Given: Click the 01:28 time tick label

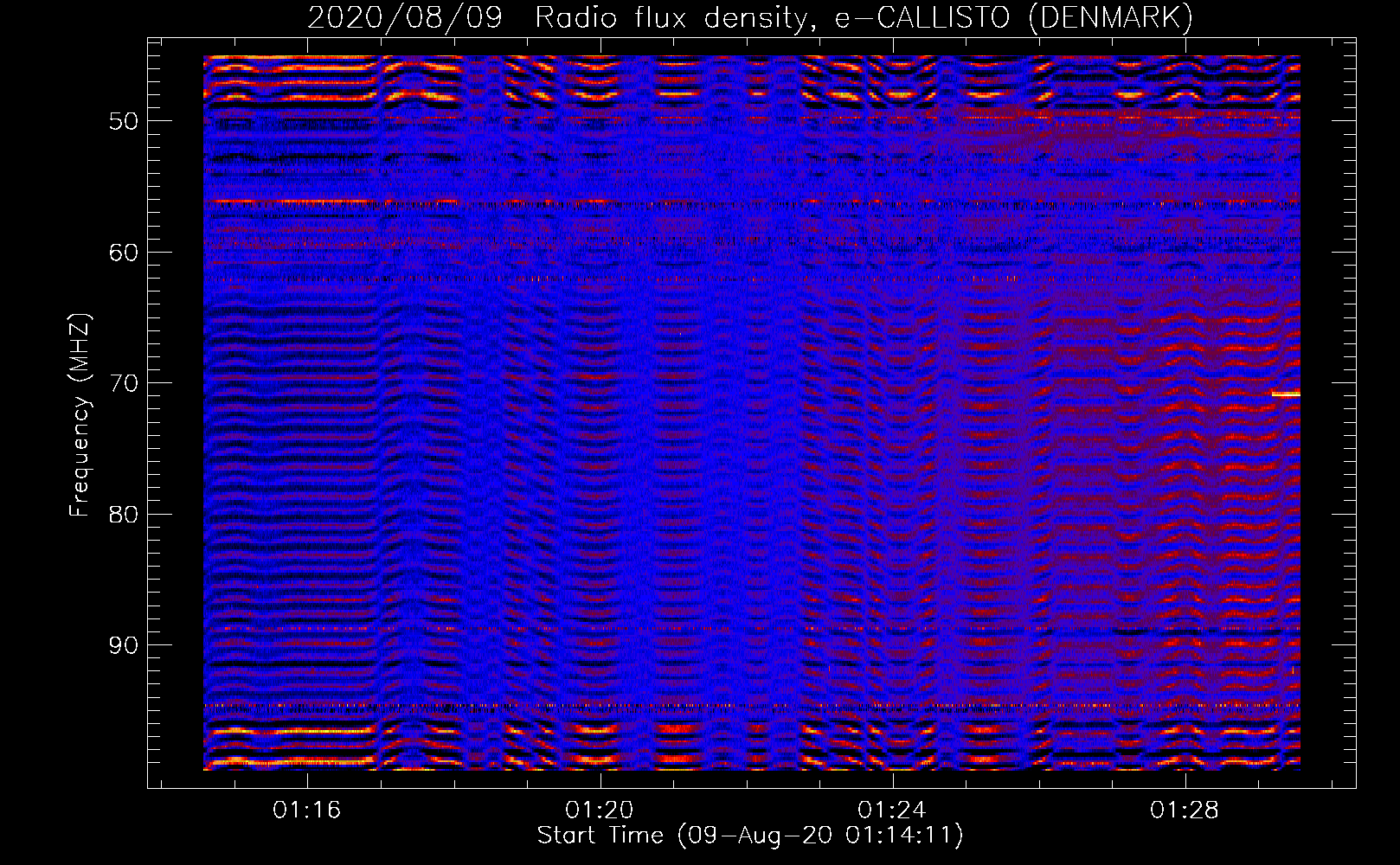Looking at the screenshot, I should 1185,811.
